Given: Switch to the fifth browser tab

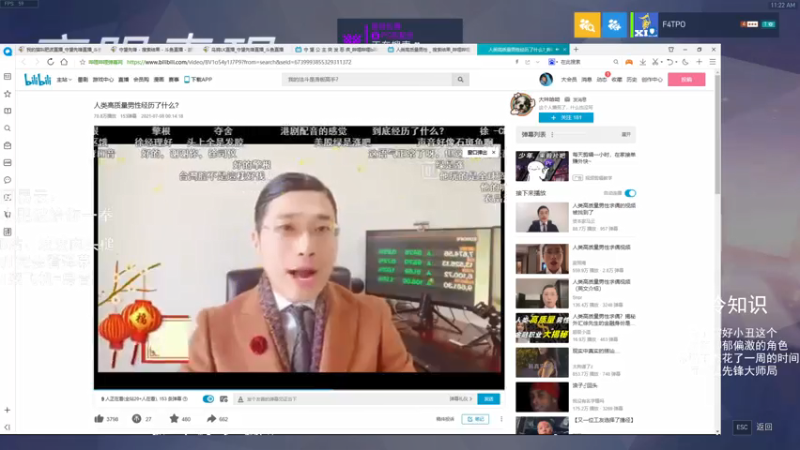Looking at the screenshot, I should pyautogui.click(x=430, y=49).
